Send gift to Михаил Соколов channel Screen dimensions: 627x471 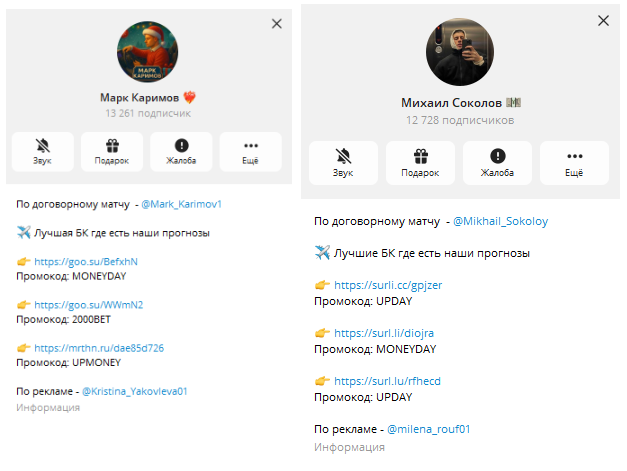(x=420, y=163)
